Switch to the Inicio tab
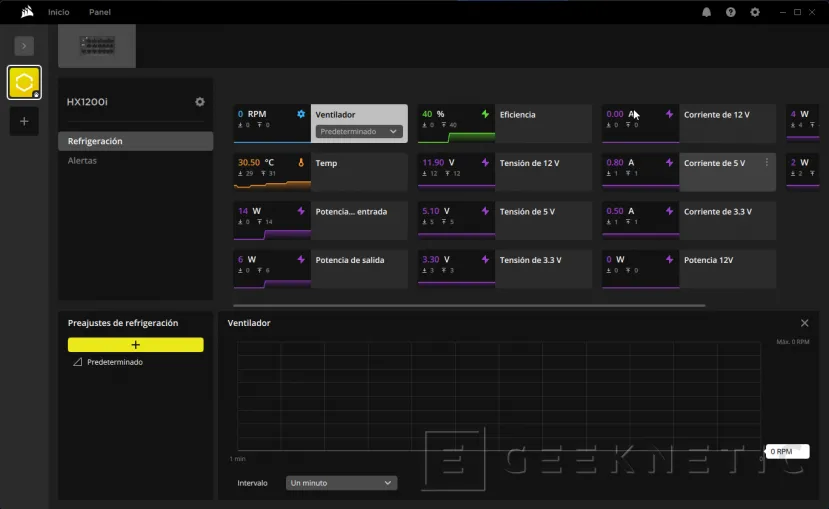Viewport: 829px width, 509px height. [x=59, y=12]
